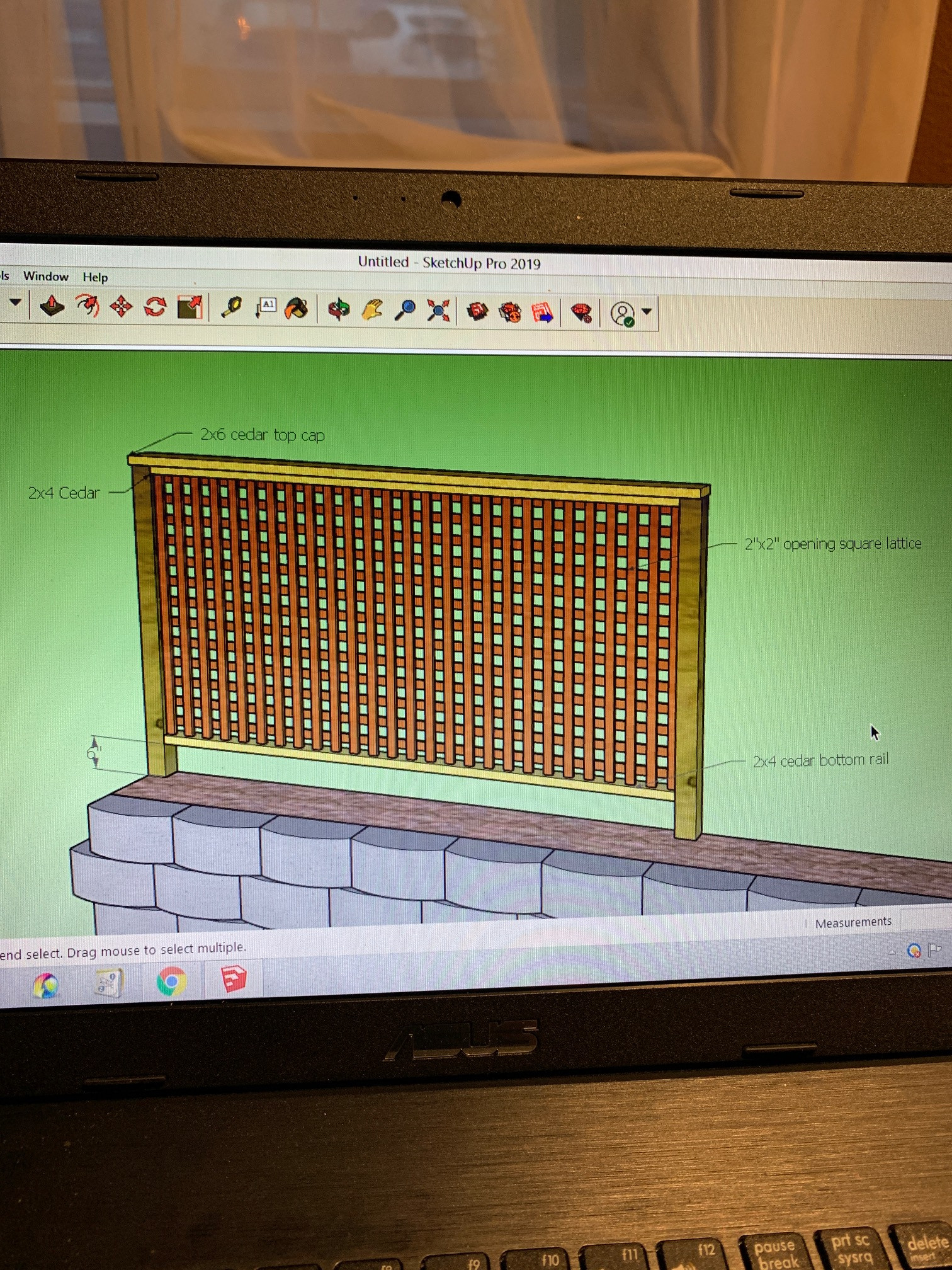Select the cedar bottom rail in model
Image resolution: width=952 pixels, height=1270 pixels.
[419, 769]
